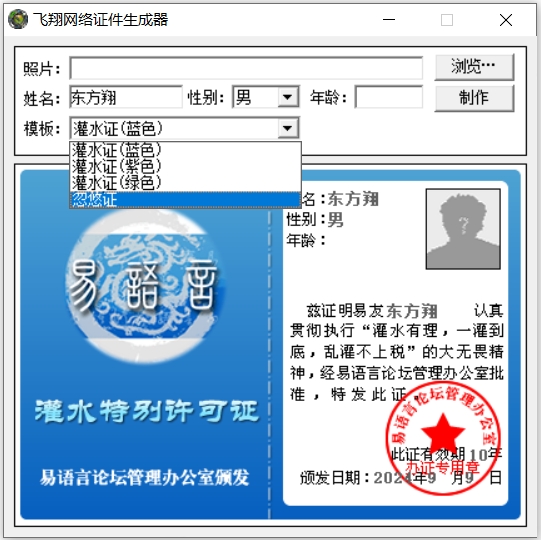
Task: Pick the highlighted 忽悠证 template option
Action: pyautogui.click(x=185, y=199)
